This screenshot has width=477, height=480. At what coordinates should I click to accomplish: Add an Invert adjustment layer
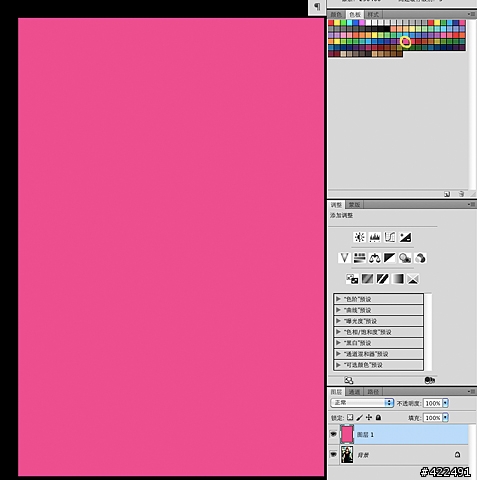(x=352, y=279)
